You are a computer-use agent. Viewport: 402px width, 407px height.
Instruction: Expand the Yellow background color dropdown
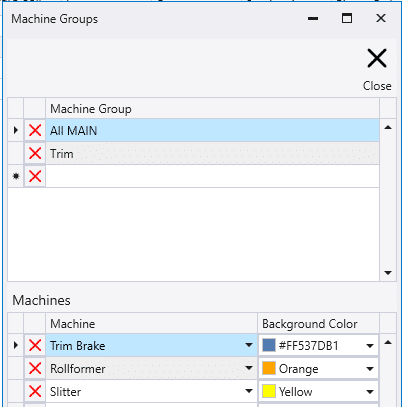370,392
